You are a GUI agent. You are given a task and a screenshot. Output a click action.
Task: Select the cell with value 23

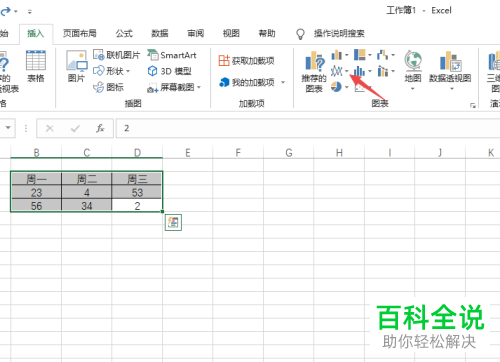(x=36, y=192)
